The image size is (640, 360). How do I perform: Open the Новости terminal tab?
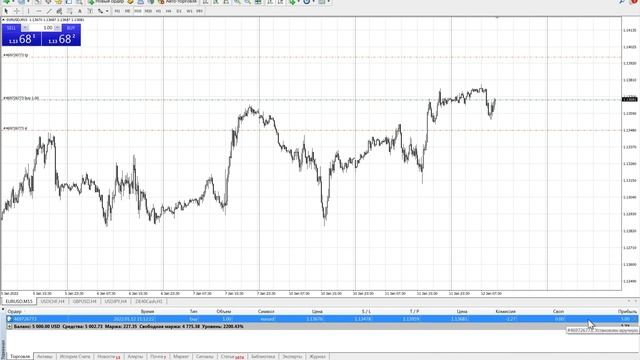(x=108, y=356)
